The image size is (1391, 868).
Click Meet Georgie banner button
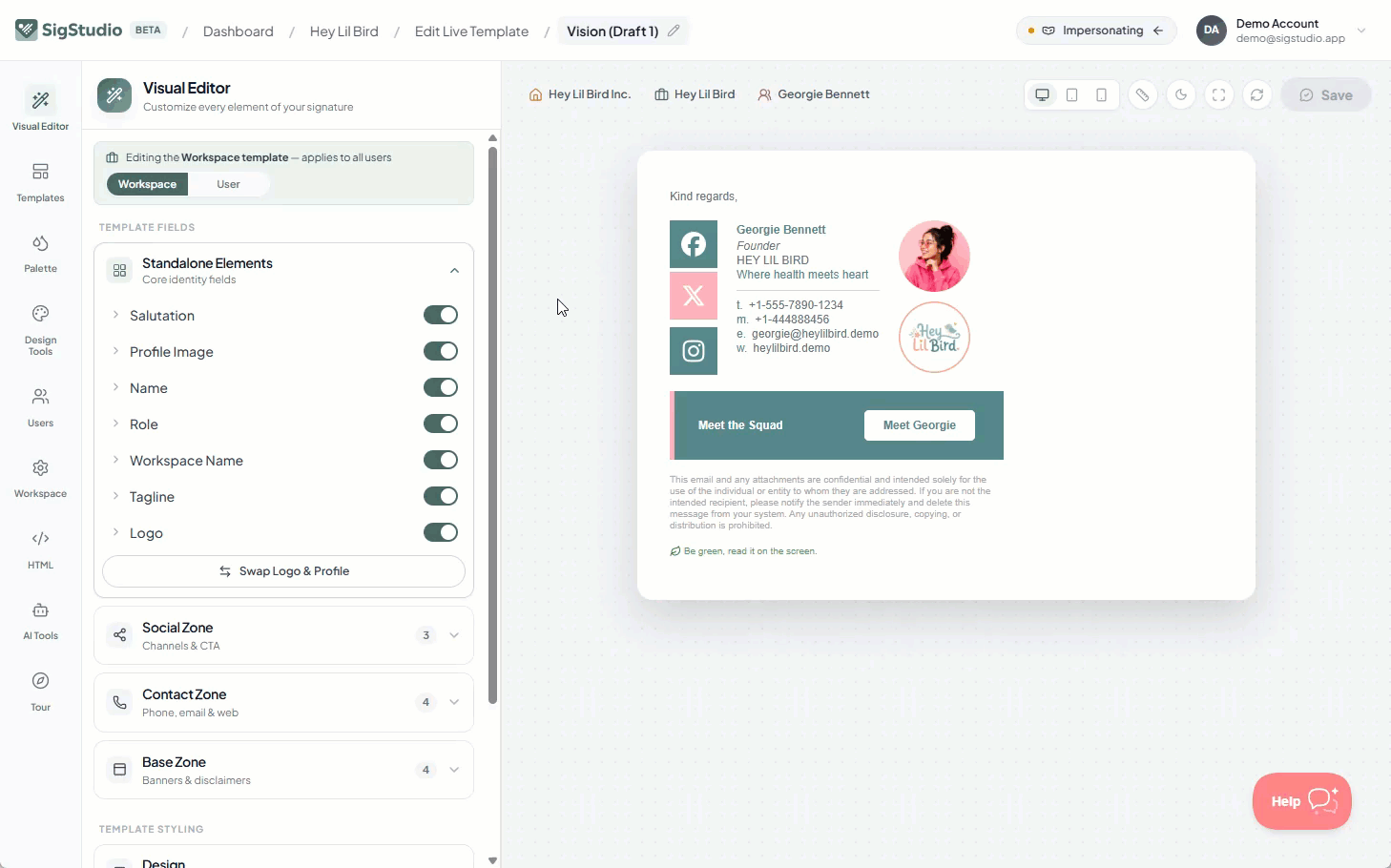click(x=920, y=425)
